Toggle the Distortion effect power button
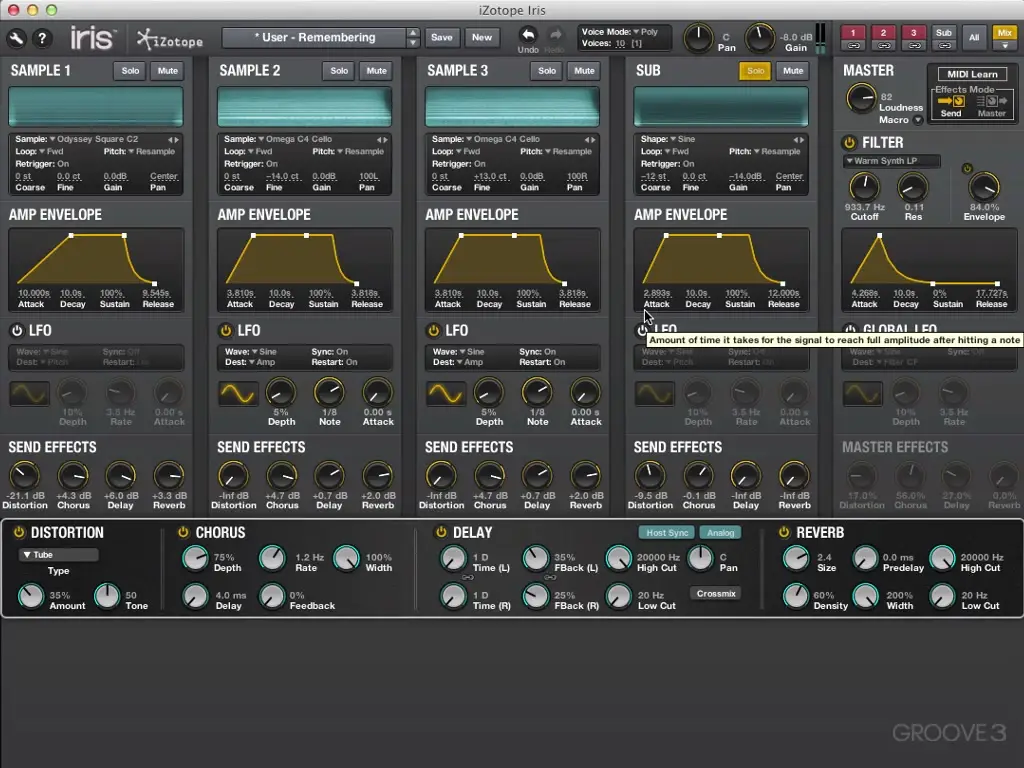This screenshot has height=768, width=1024. (x=19, y=532)
